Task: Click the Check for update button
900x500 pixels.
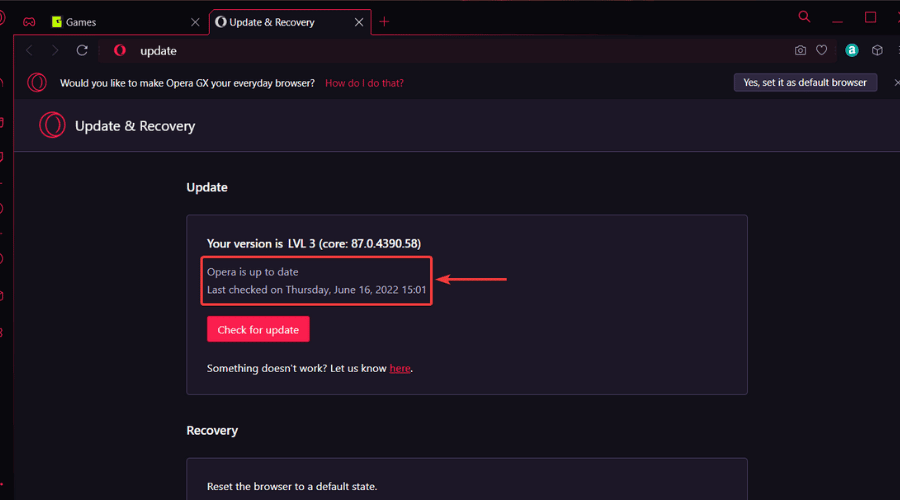Action: 258,330
